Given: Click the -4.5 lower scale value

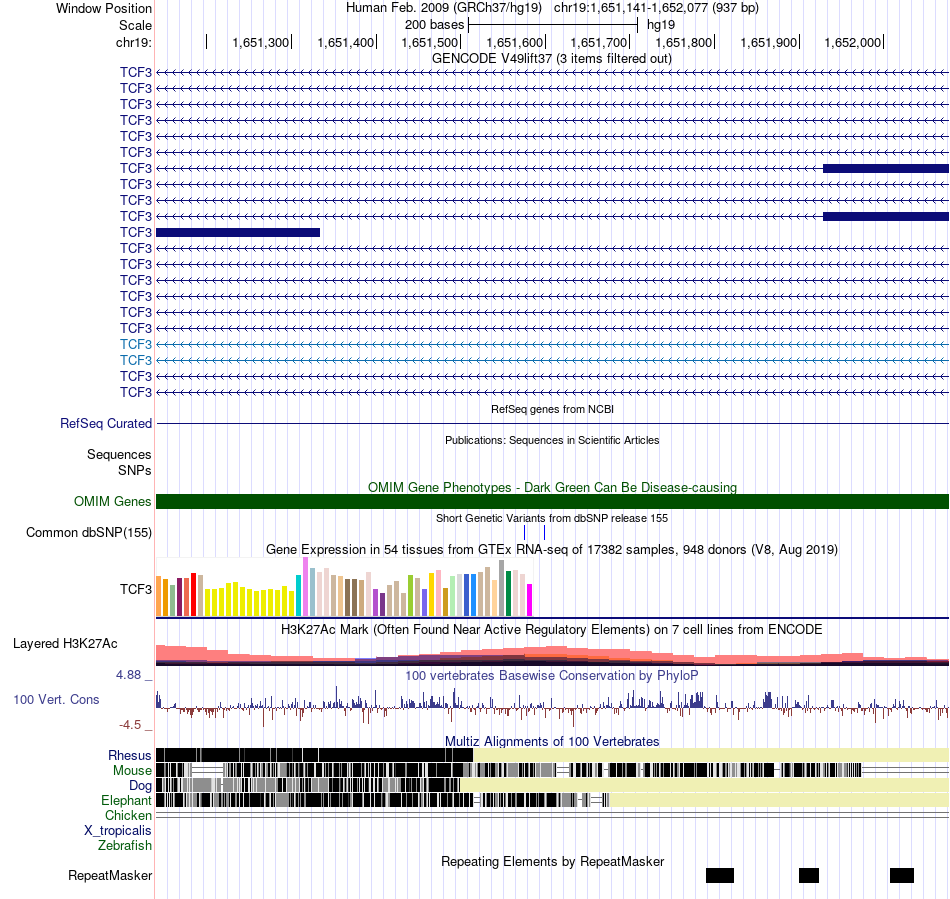Looking at the screenshot, I should 130,725.
